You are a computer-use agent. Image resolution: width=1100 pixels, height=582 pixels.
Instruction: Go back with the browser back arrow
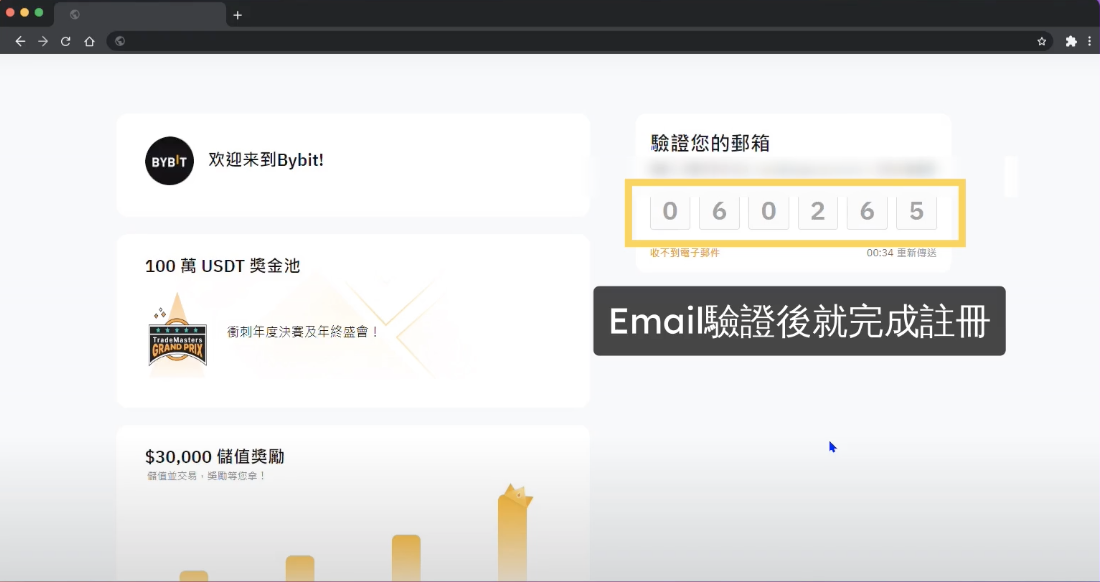tap(20, 41)
